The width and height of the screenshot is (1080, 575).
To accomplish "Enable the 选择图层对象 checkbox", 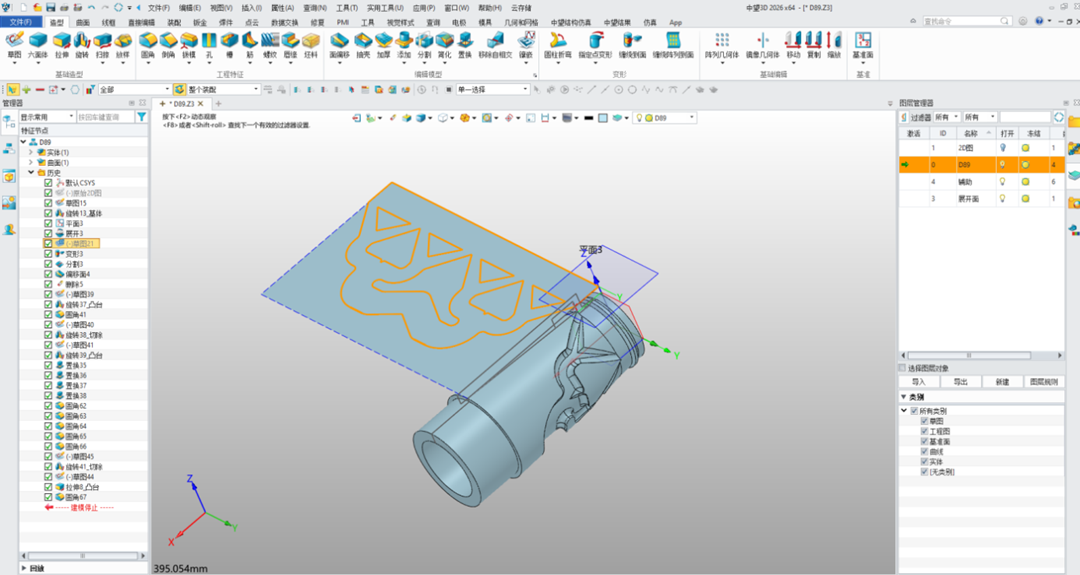I will [x=902, y=368].
